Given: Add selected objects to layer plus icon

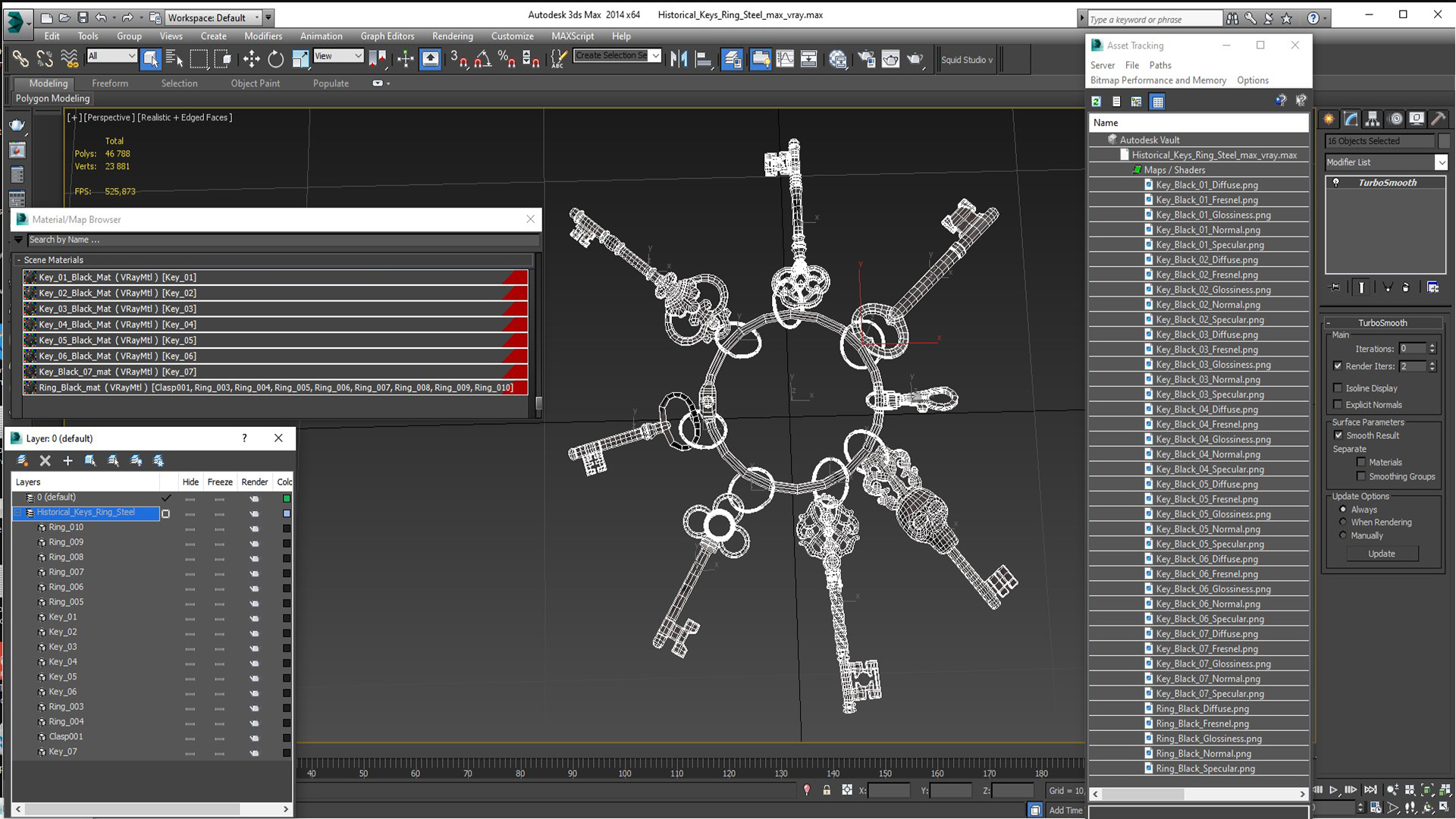Looking at the screenshot, I should (67, 460).
